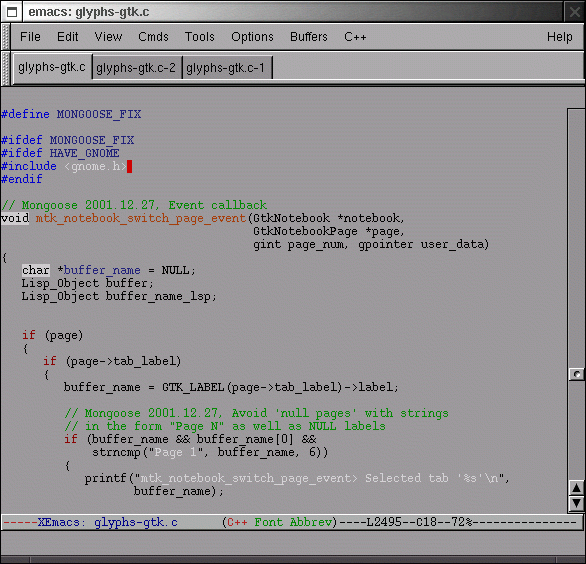Click the minibuffer echo area
The height and width of the screenshot is (564, 586).
tap(292, 542)
